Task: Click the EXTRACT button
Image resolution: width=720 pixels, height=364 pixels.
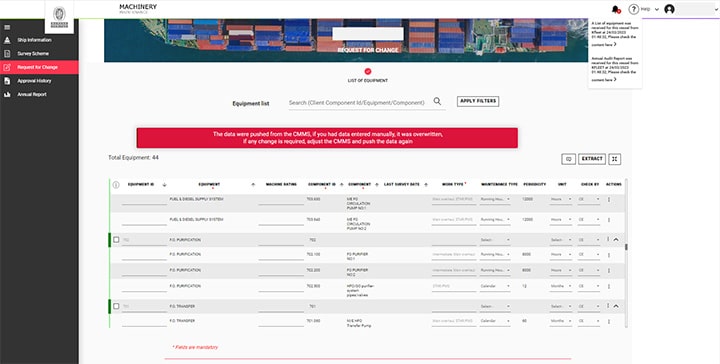Action: pyautogui.click(x=592, y=159)
